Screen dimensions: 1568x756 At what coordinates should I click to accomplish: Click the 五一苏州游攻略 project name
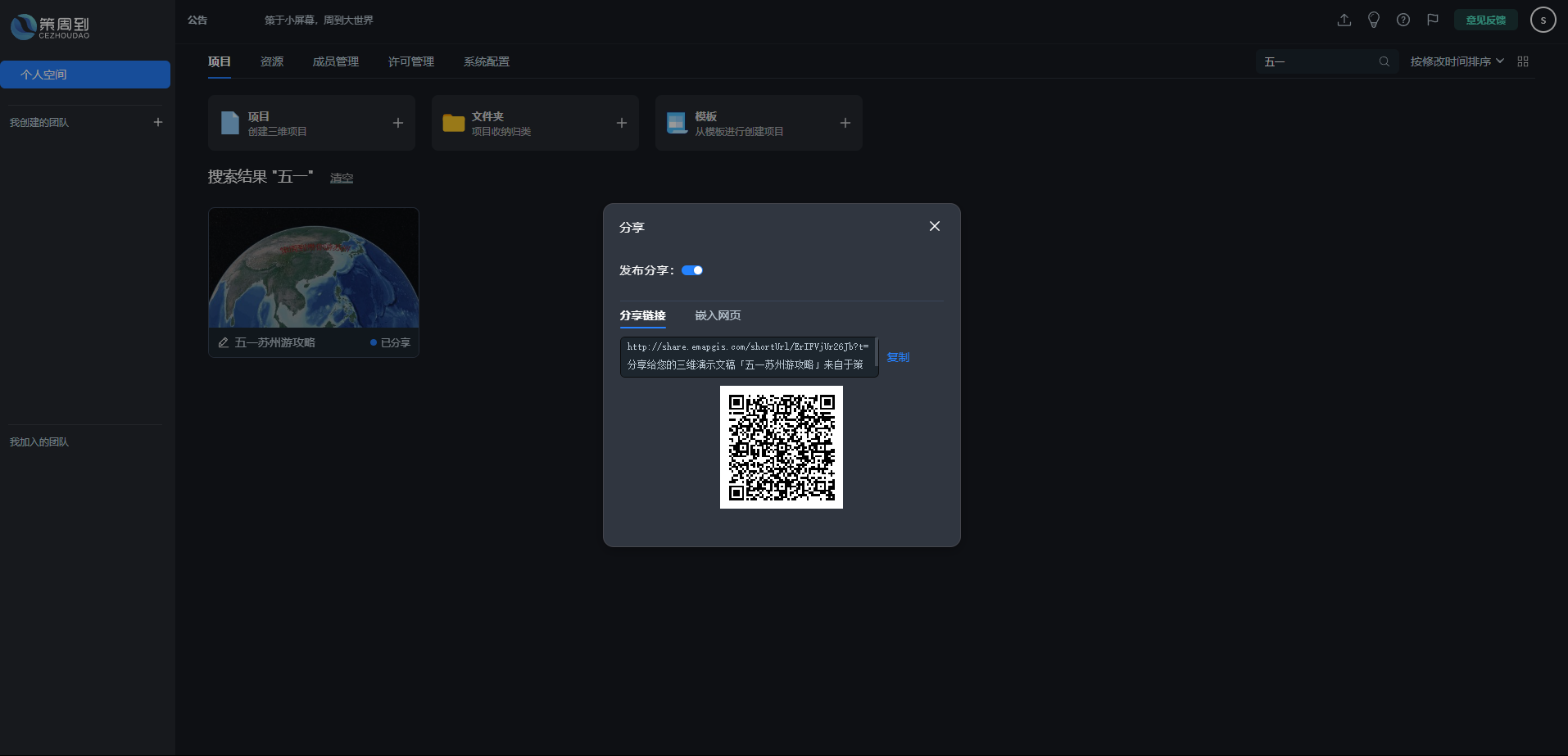pyautogui.click(x=275, y=342)
